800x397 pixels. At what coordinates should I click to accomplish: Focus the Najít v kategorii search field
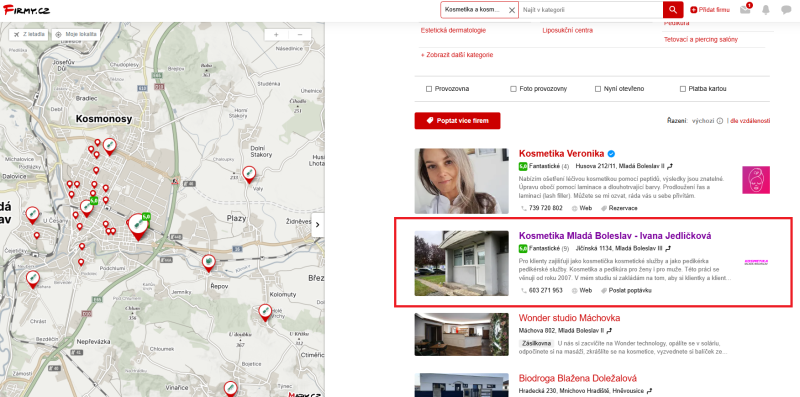590,10
